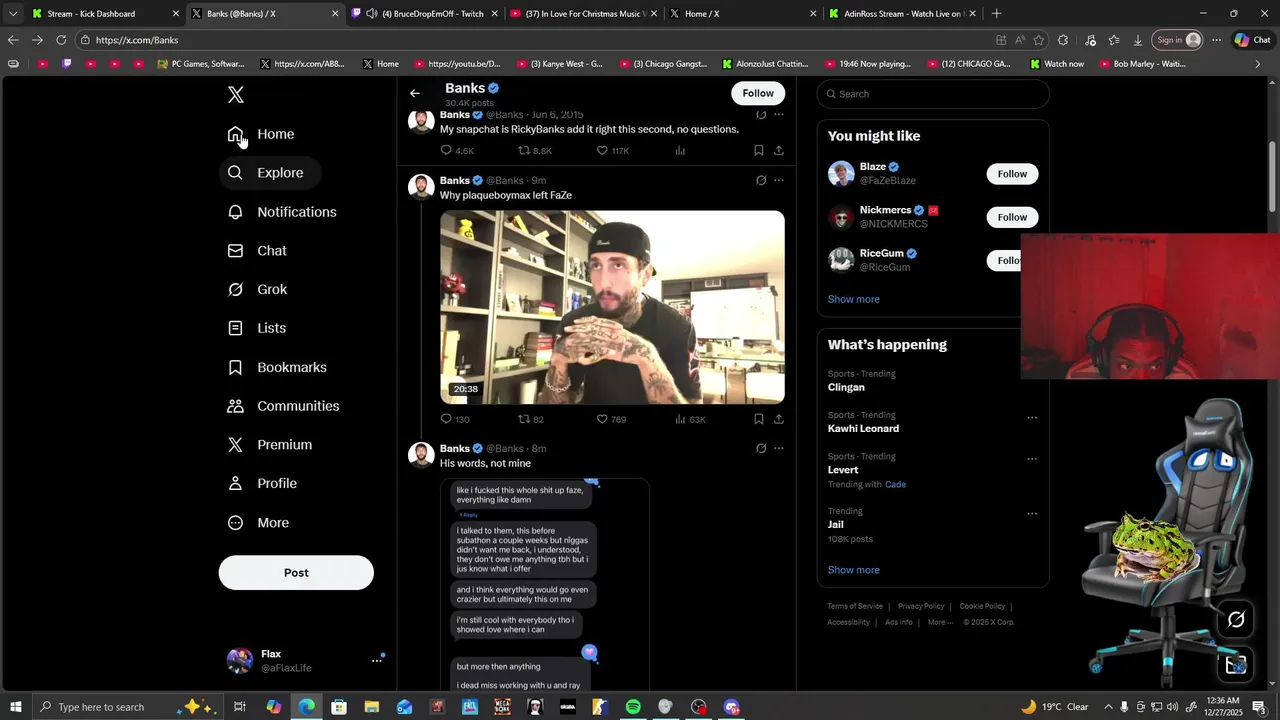Switch to Stream - Kick Dashboard tab
Image resolution: width=1280 pixels, height=720 pixels.
pyautogui.click(x=104, y=14)
